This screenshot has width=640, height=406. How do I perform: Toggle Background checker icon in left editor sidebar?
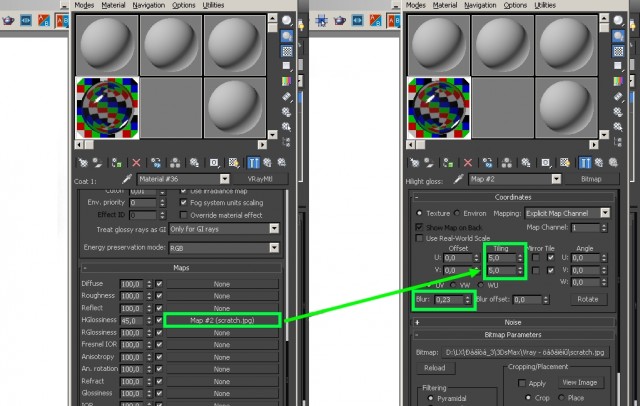tap(287, 51)
